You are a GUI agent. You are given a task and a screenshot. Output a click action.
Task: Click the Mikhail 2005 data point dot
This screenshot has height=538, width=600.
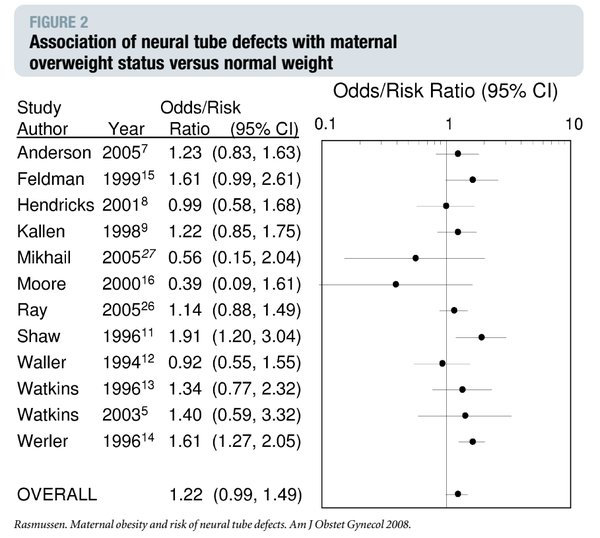(x=415, y=258)
